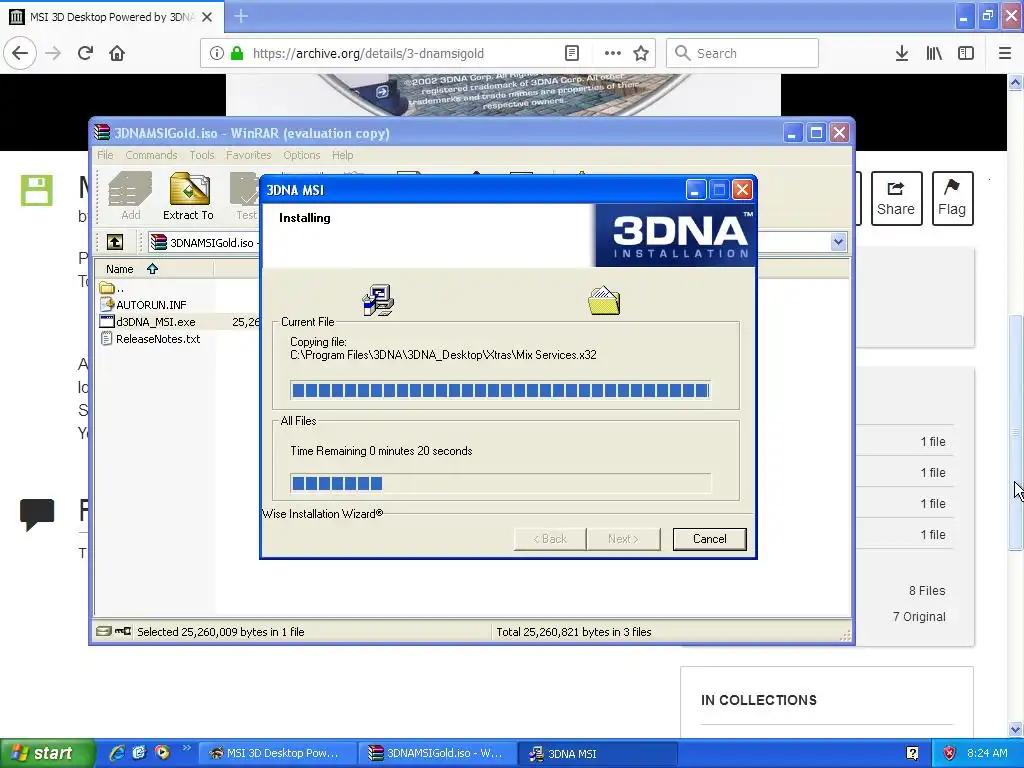
Task: Click the Share button on archive.org
Action: tap(896, 199)
